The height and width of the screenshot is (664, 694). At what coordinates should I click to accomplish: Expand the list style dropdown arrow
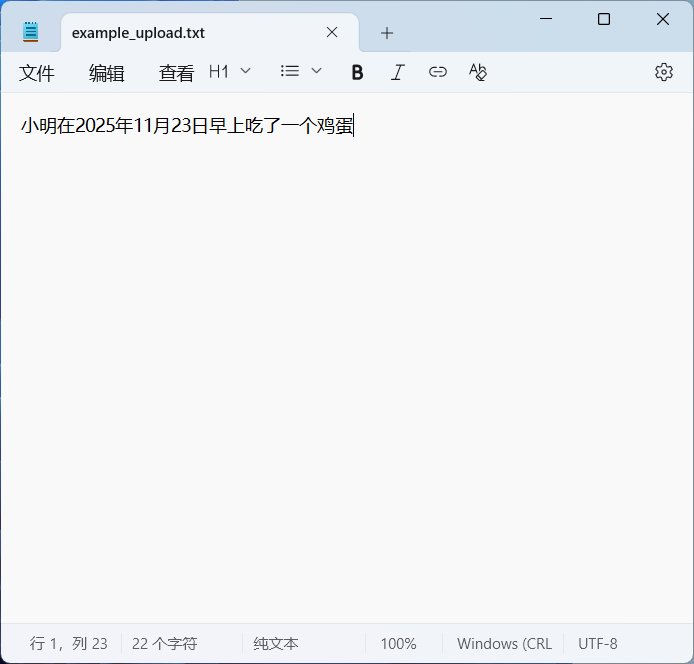pyautogui.click(x=316, y=71)
